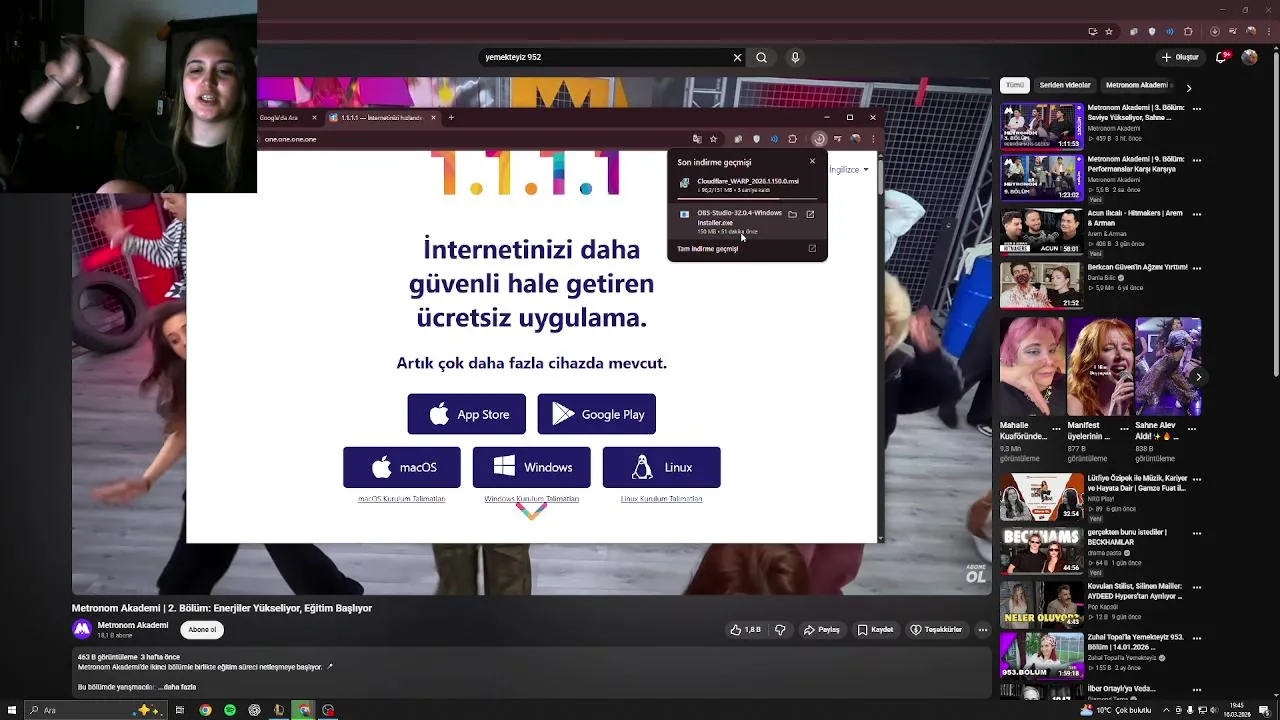Like the video with the thumbs-up button

click(745, 630)
